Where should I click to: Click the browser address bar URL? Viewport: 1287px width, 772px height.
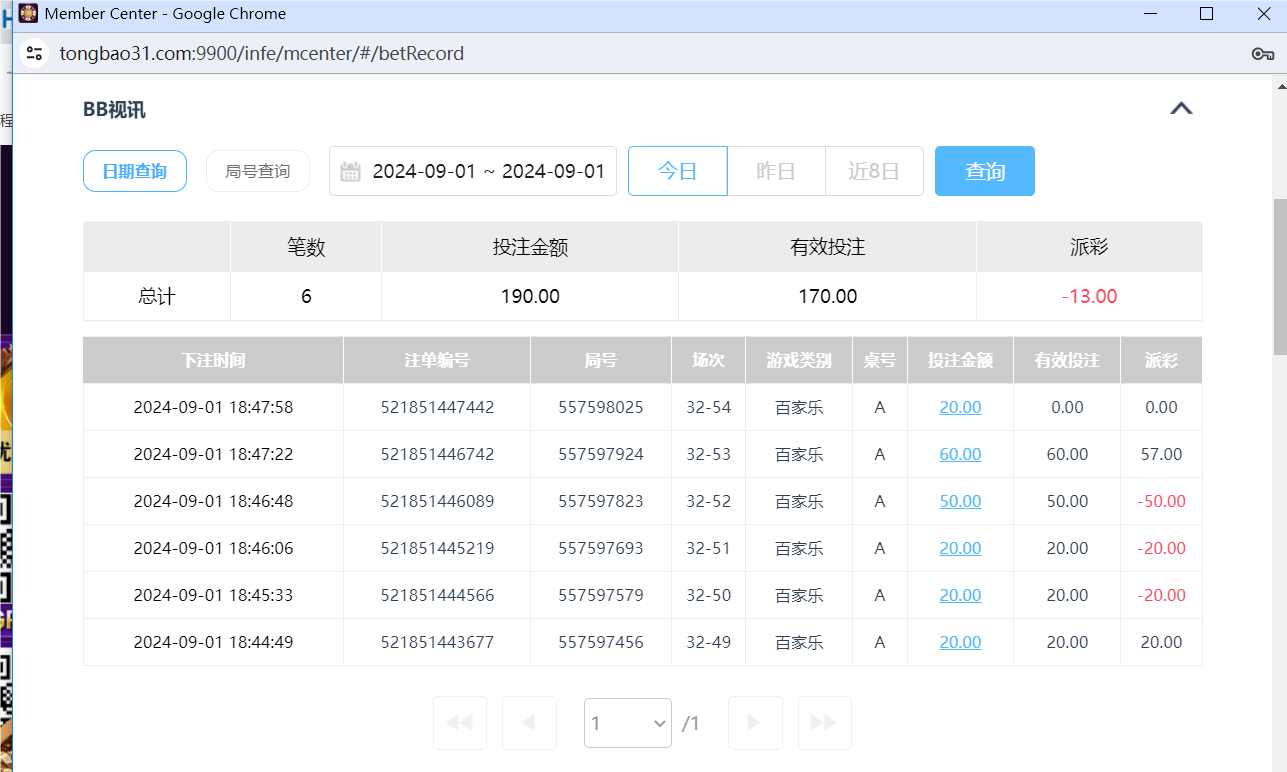(x=260, y=53)
